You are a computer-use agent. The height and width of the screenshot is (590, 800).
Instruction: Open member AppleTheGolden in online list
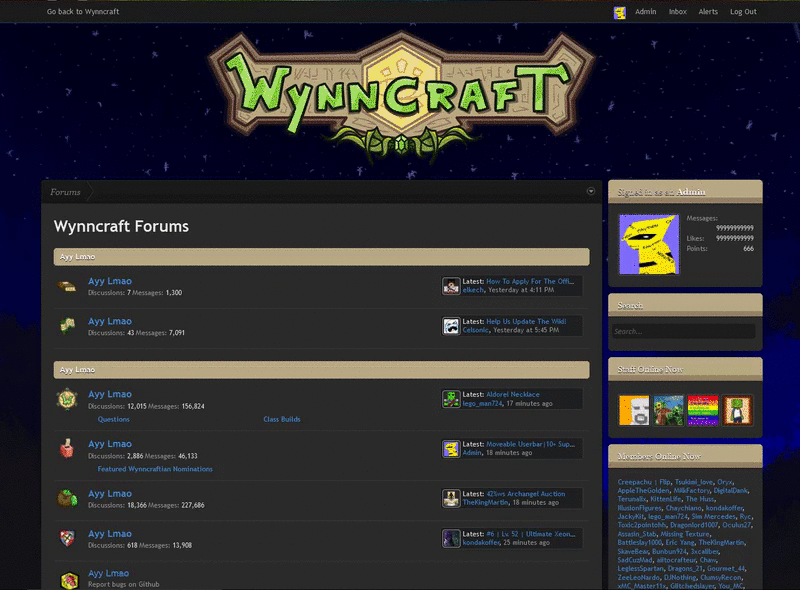pyautogui.click(x=643, y=490)
